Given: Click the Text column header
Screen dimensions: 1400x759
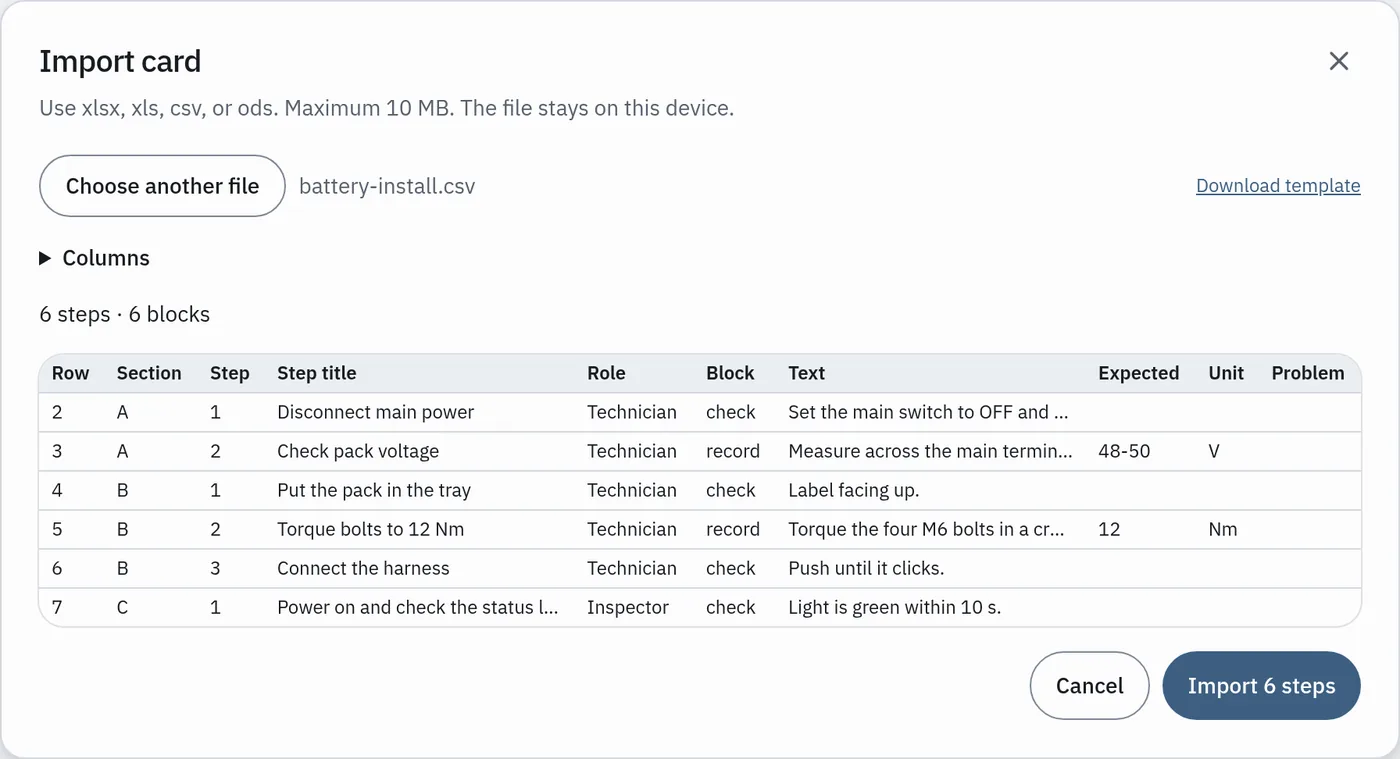Looking at the screenshot, I should [x=806, y=373].
